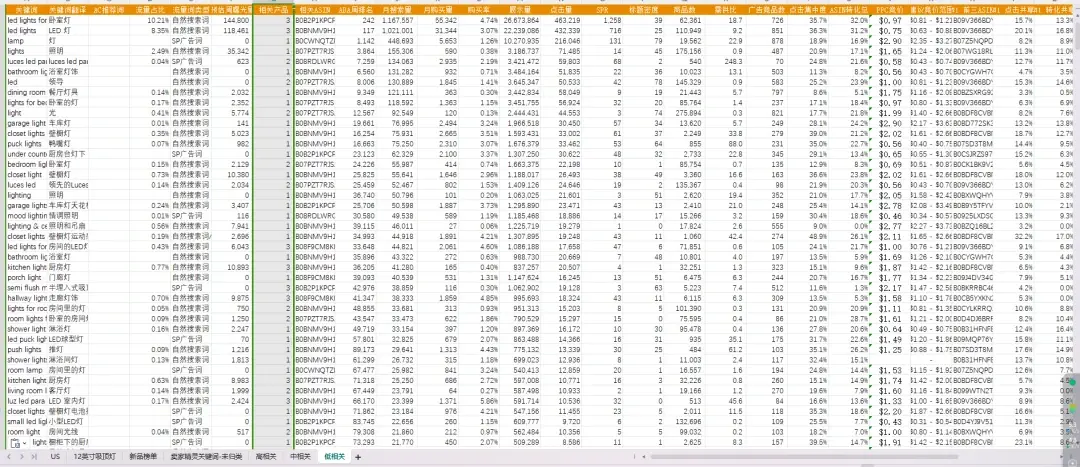The image size is (1080, 467).
Task: Add a new sheet with plus button
Action: (357, 457)
